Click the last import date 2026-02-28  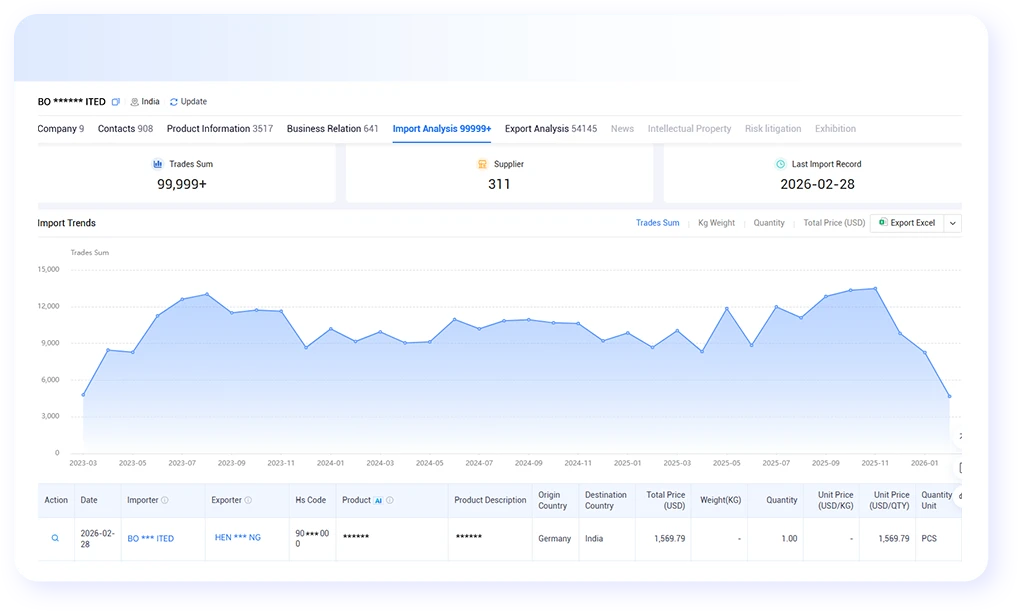coord(817,184)
